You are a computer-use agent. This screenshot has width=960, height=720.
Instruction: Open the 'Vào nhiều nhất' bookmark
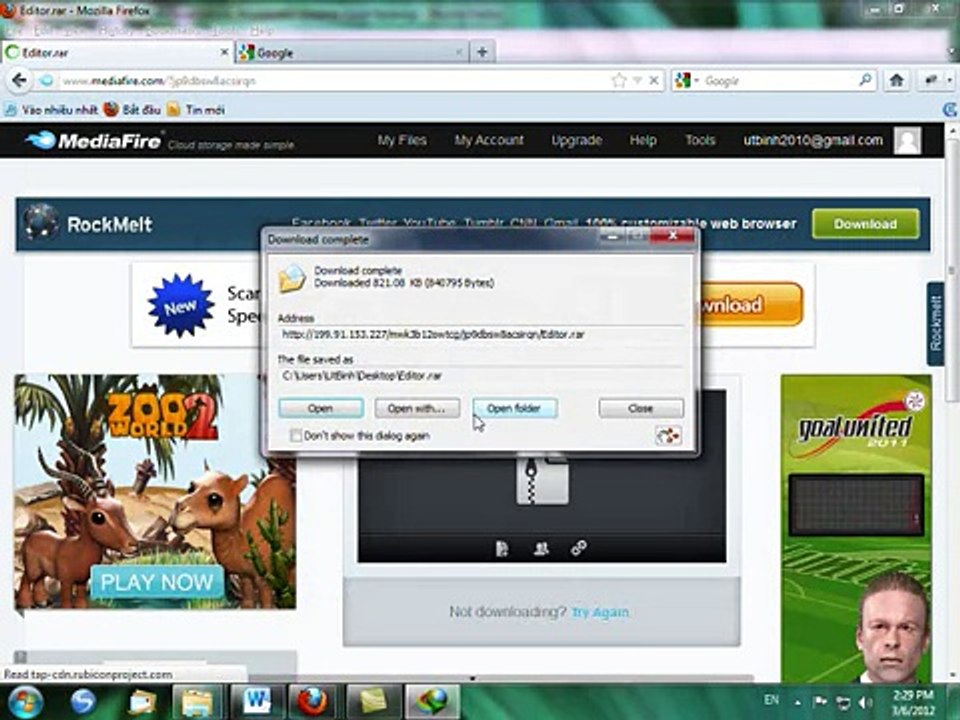(x=51, y=110)
